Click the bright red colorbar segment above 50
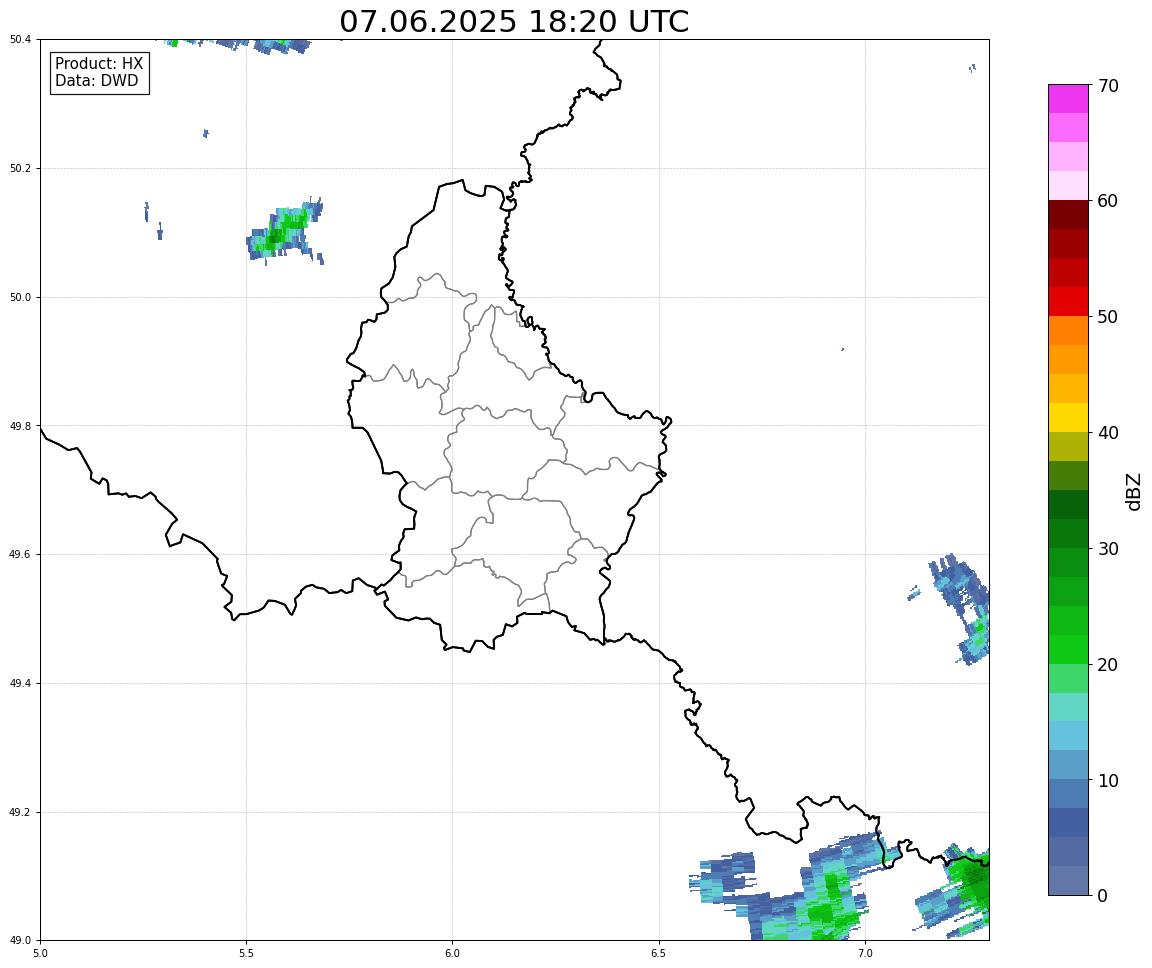 click(x=1068, y=302)
